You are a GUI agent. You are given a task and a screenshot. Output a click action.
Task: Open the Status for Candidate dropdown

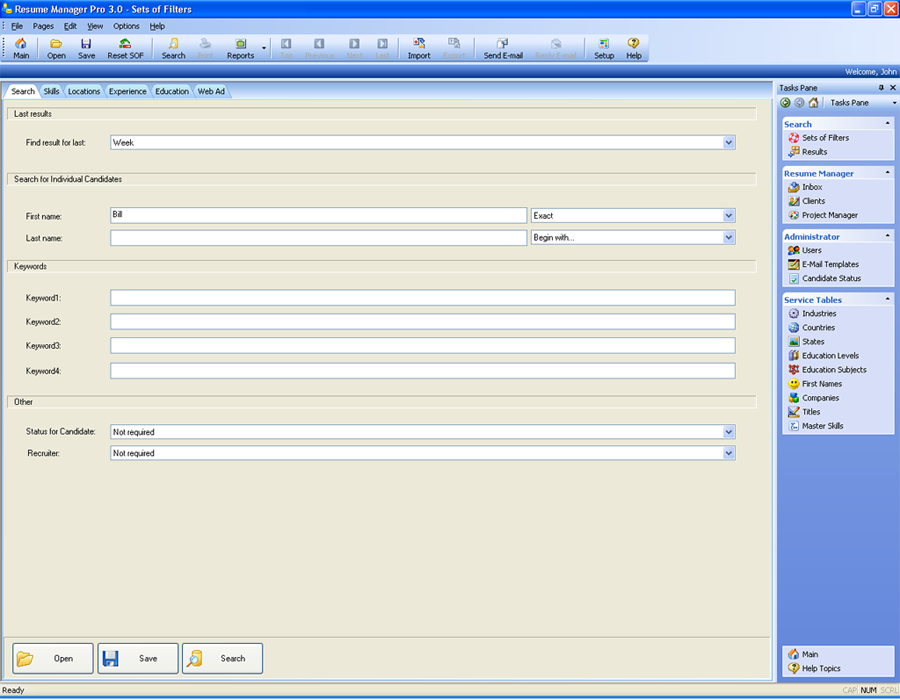pyautogui.click(x=728, y=432)
